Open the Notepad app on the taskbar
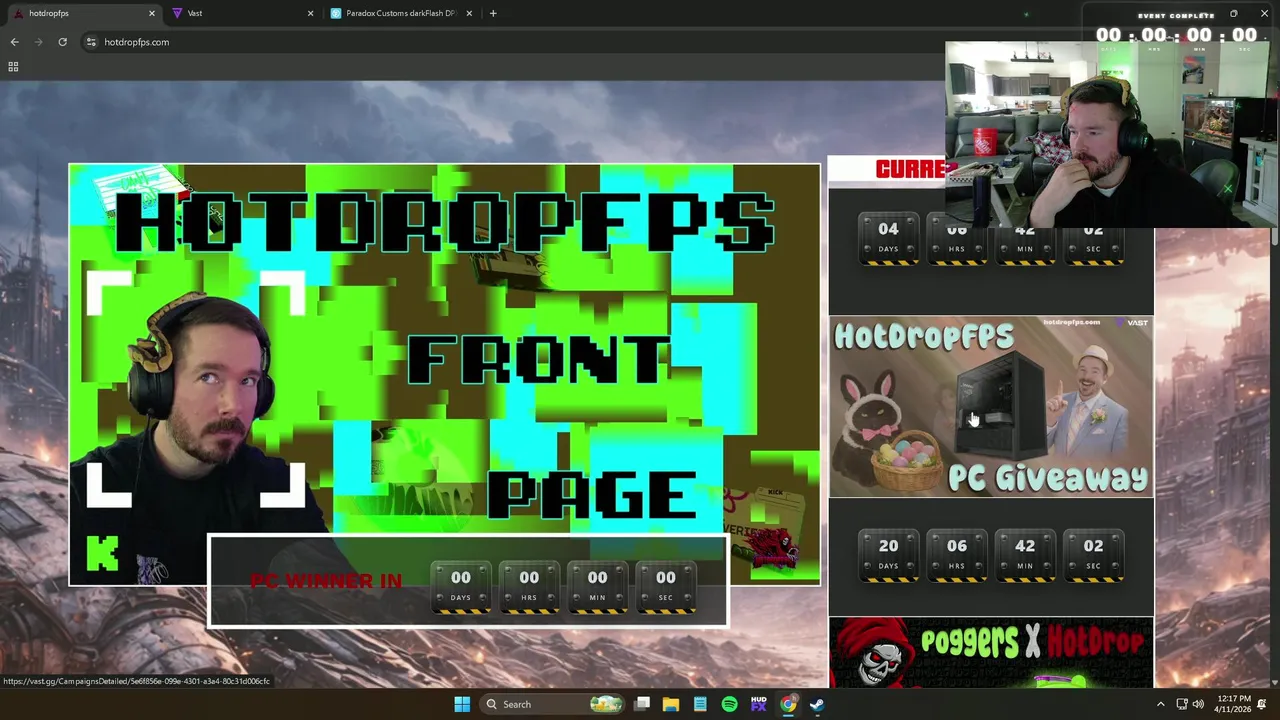The width and height of the screenshot is (1280, 720). (x=700, y=704)
